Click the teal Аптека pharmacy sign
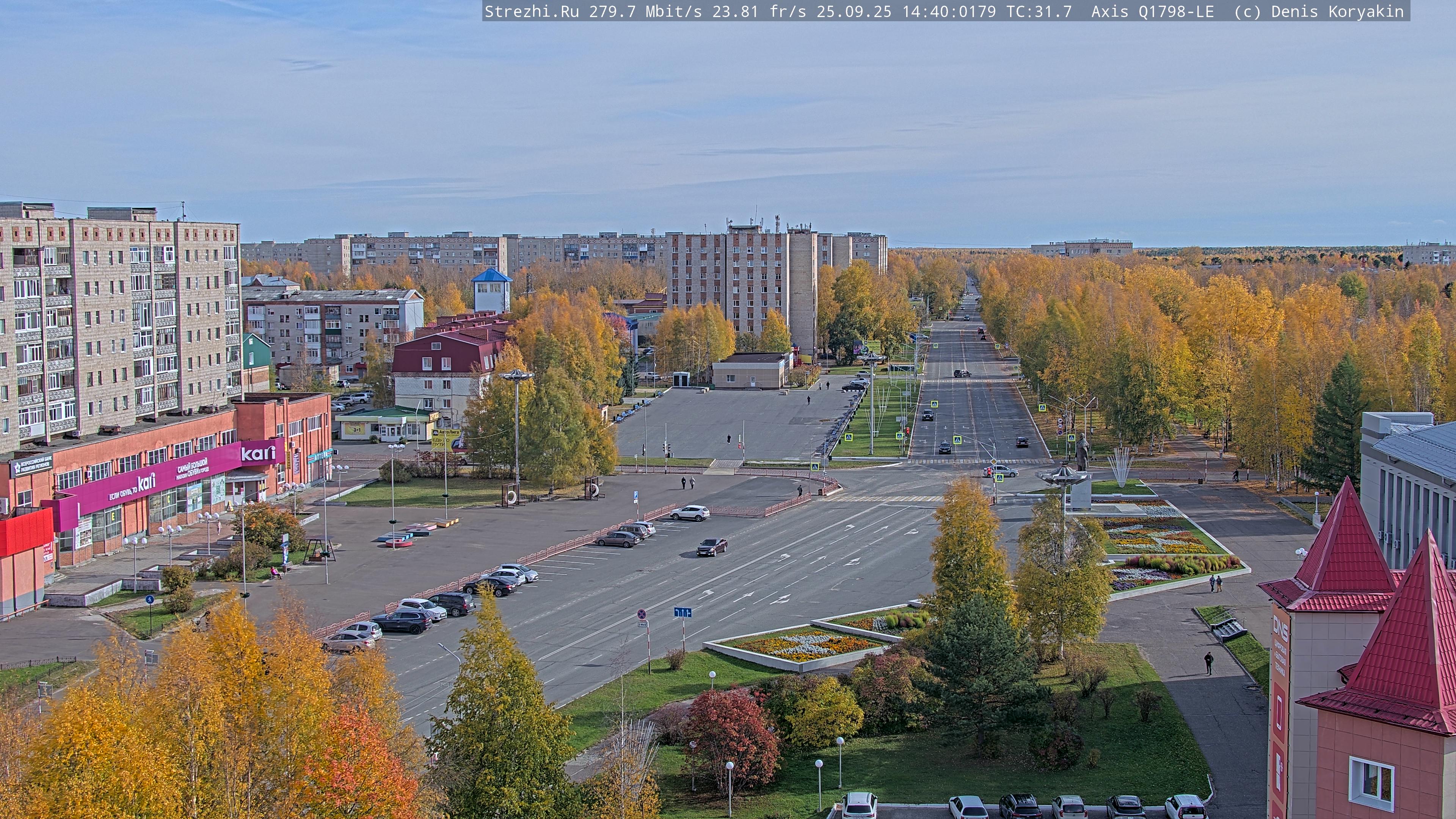1456x819 pixels. click(x=320, y=455)
